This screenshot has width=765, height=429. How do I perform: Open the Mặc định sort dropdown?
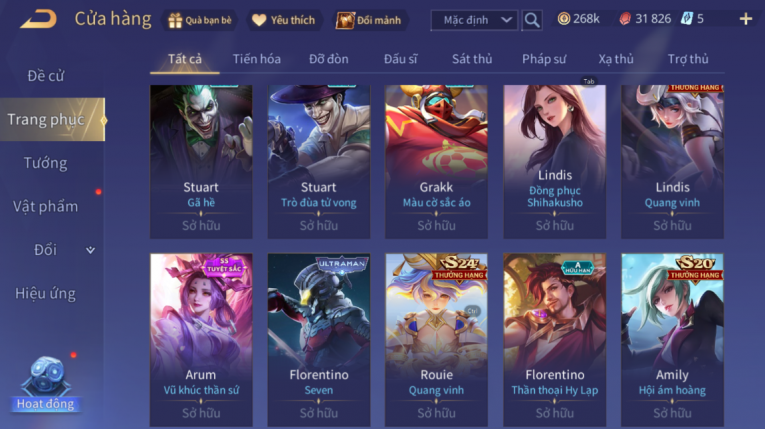474,20
